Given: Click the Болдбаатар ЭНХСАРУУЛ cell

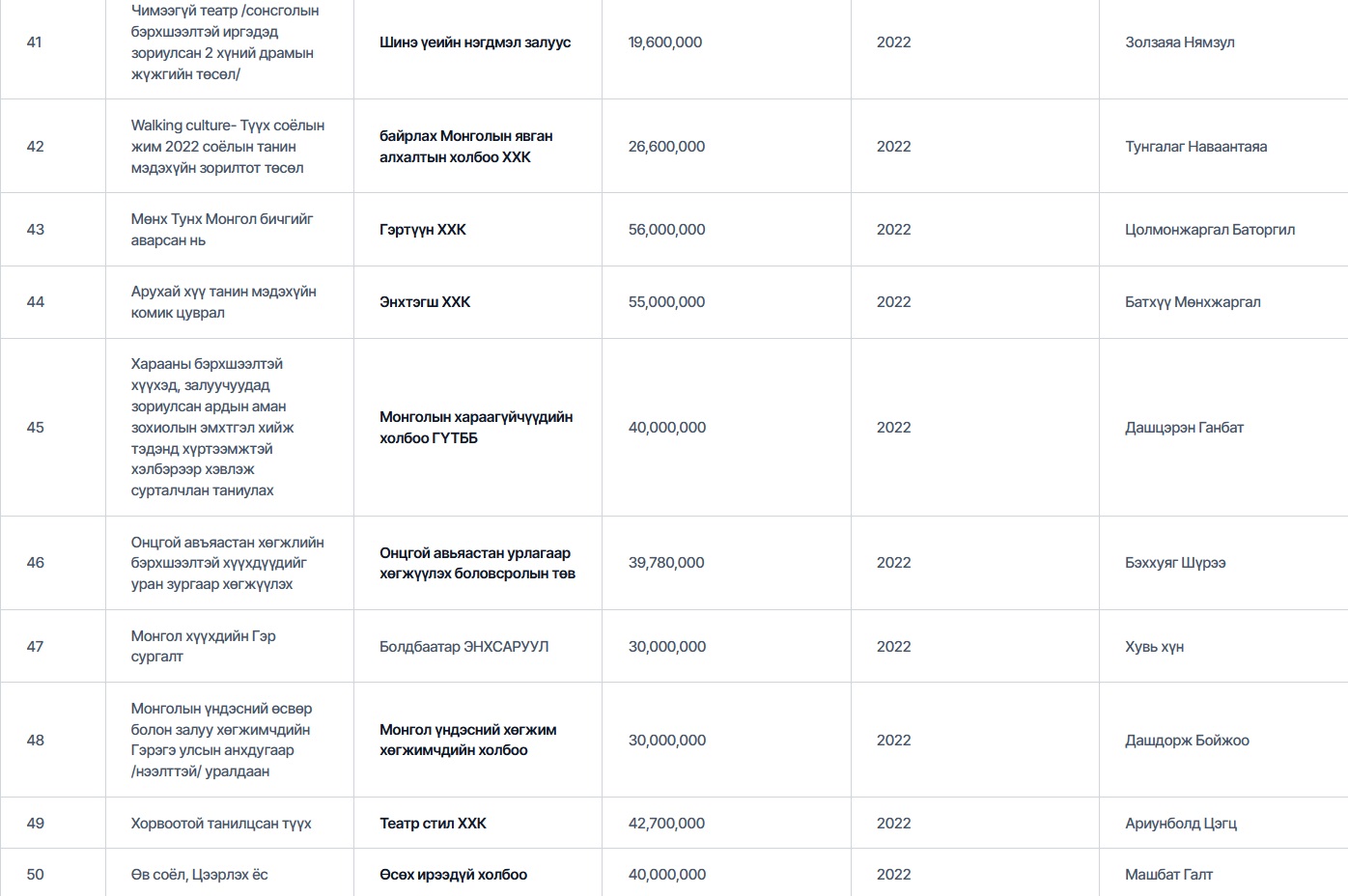Looking at the screenshot, I should pos(463,647).
